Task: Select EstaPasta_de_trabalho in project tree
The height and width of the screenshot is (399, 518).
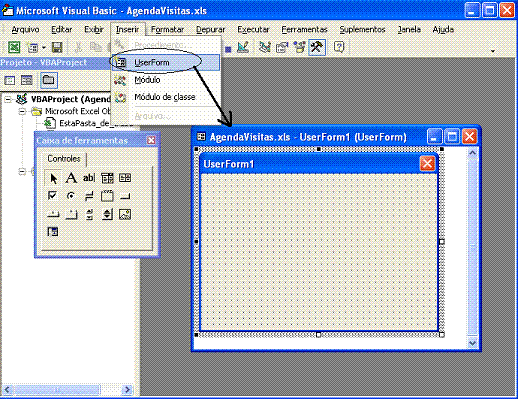Action: pos(89,123)
